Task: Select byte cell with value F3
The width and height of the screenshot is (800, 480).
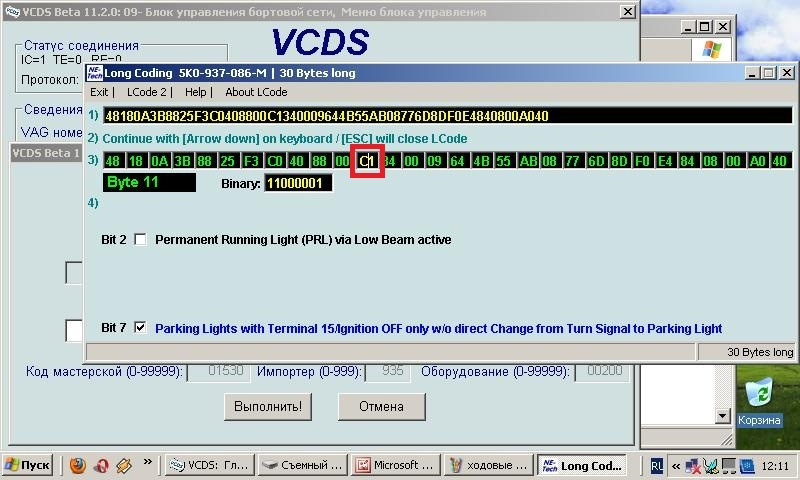Action: pyautogui.click(x=251, y=161)
